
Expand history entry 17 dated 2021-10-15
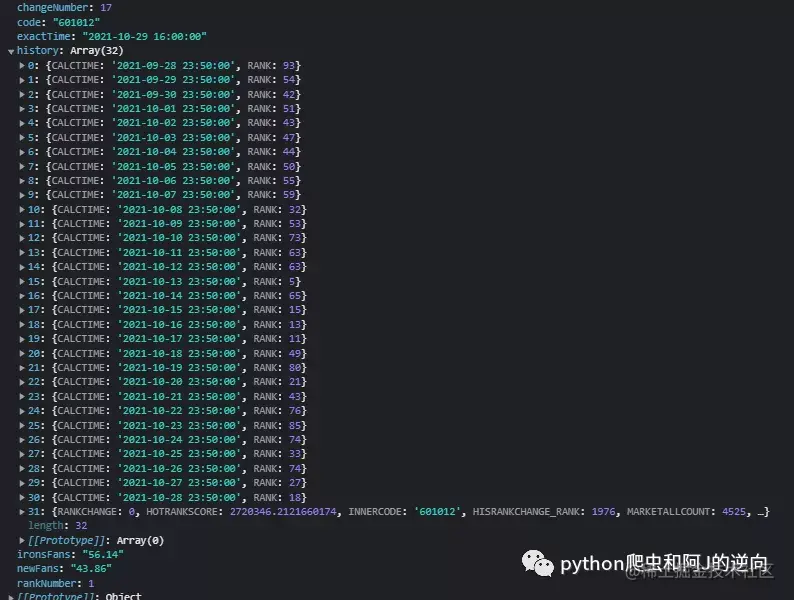(x=22, y=310)
